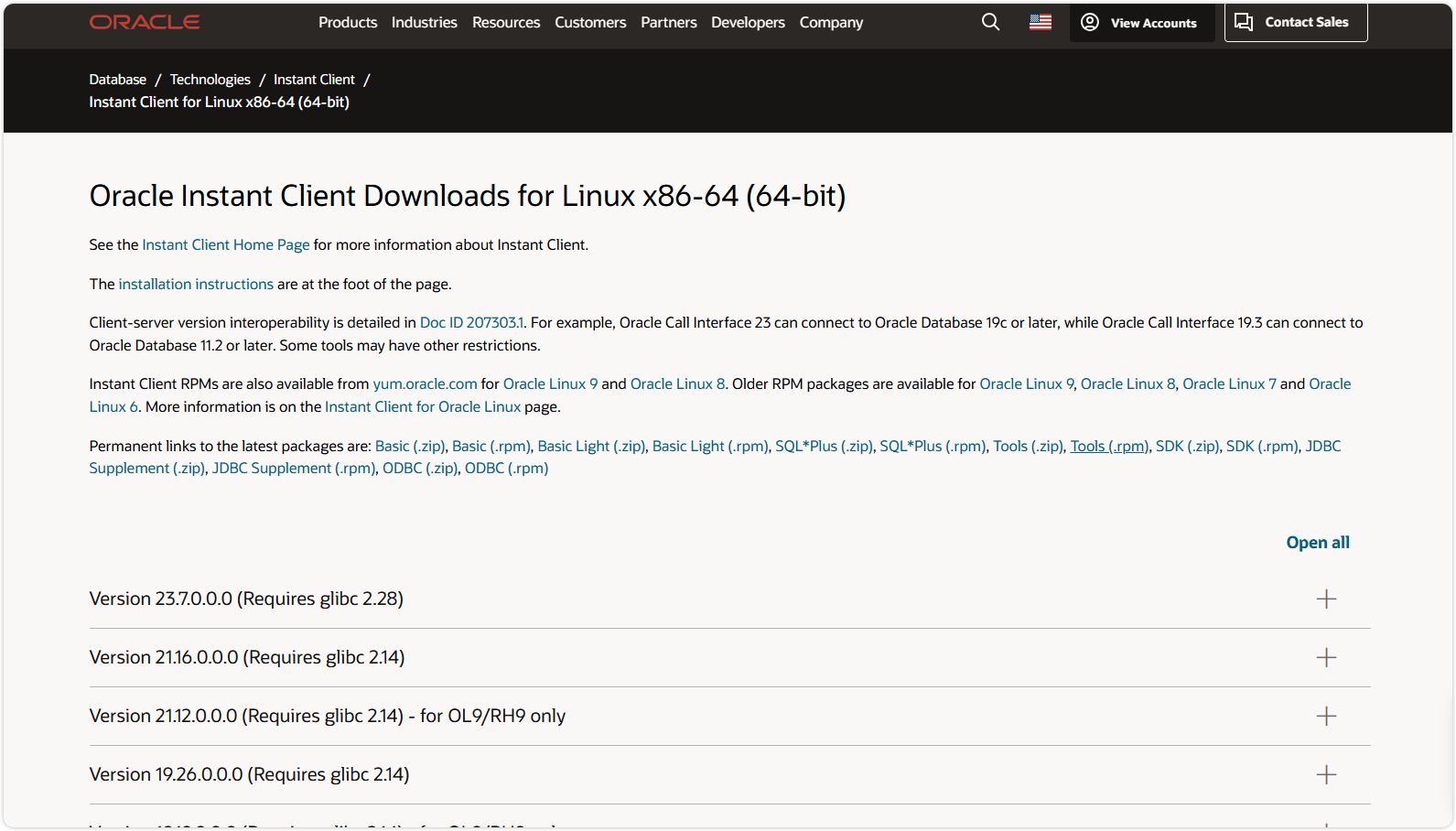
Task: Go to Technologies breadcrumb
Action: click(x=210, y=80)
